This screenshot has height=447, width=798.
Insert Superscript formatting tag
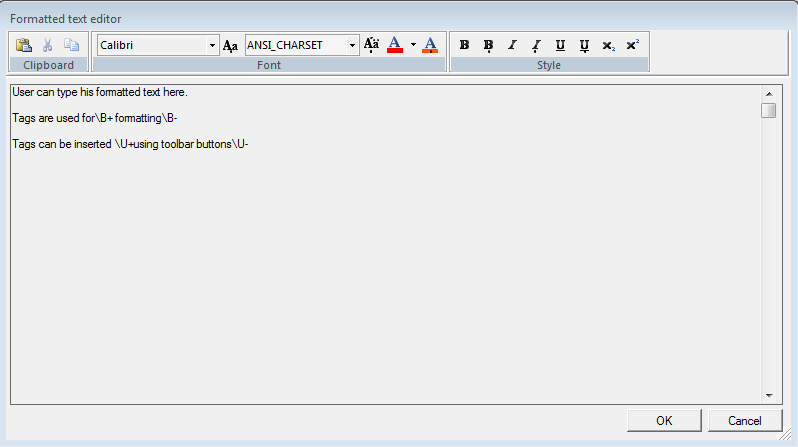coord(632,45)
